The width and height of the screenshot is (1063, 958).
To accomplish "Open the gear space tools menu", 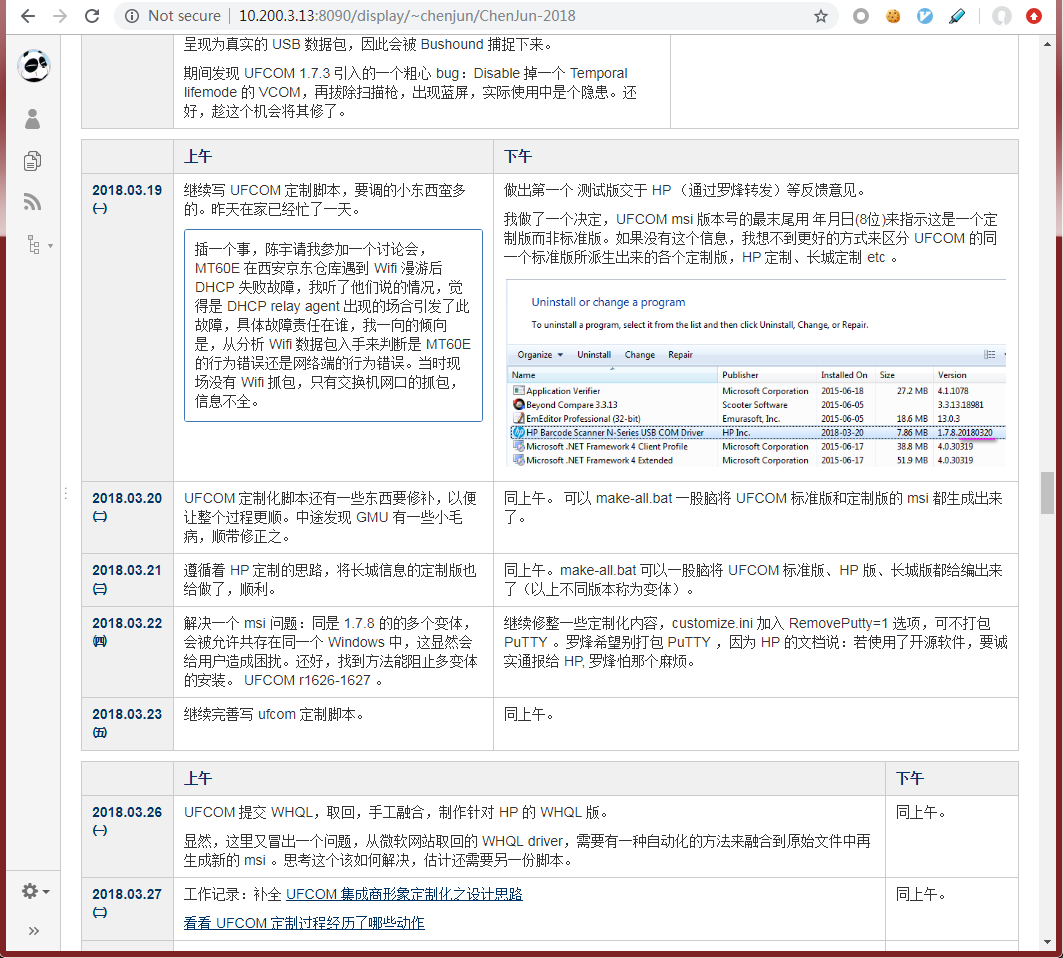I will [35, 891].
